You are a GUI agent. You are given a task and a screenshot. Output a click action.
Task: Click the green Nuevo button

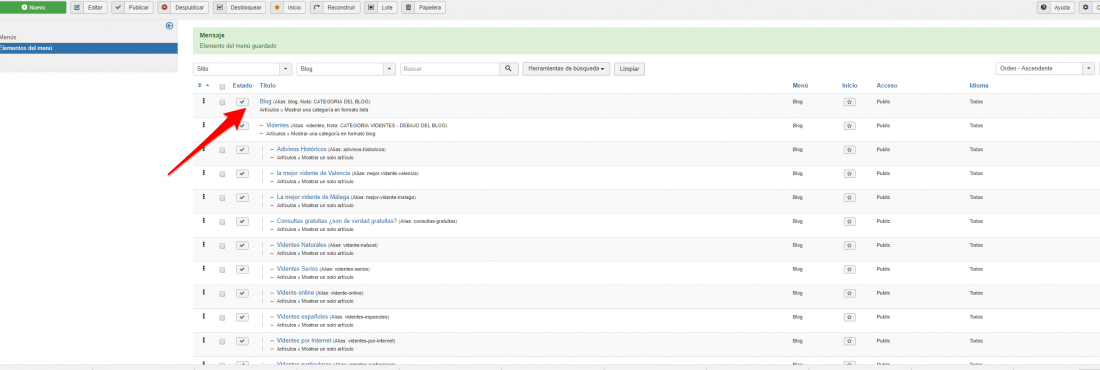(33, 7)
